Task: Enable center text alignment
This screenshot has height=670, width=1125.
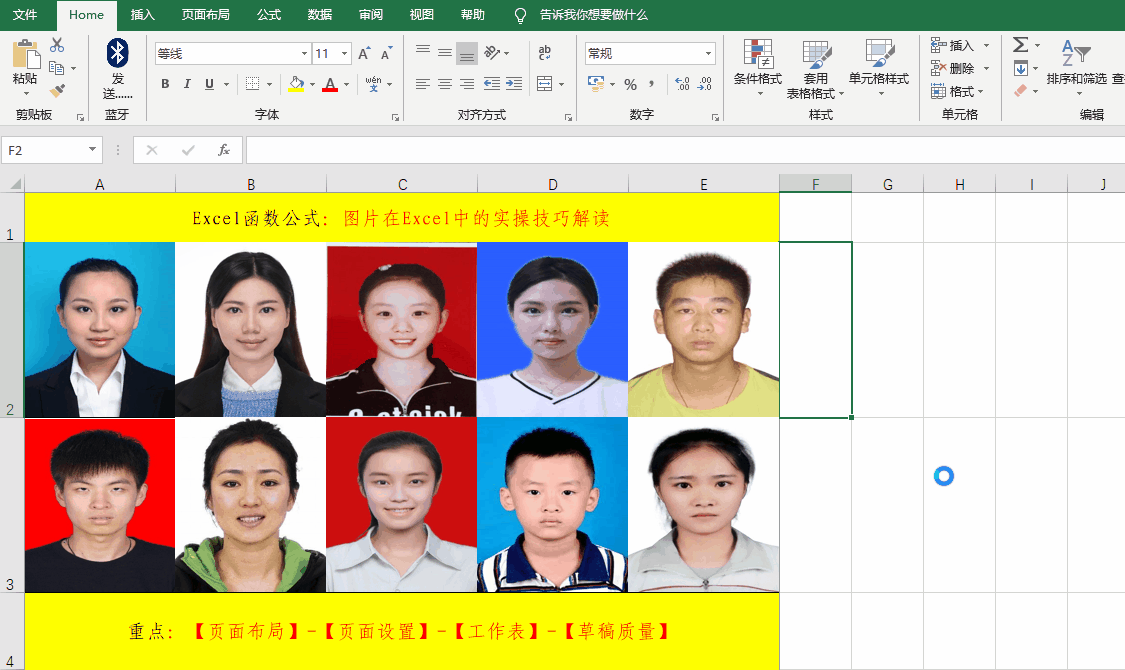Action: point(444,84)
